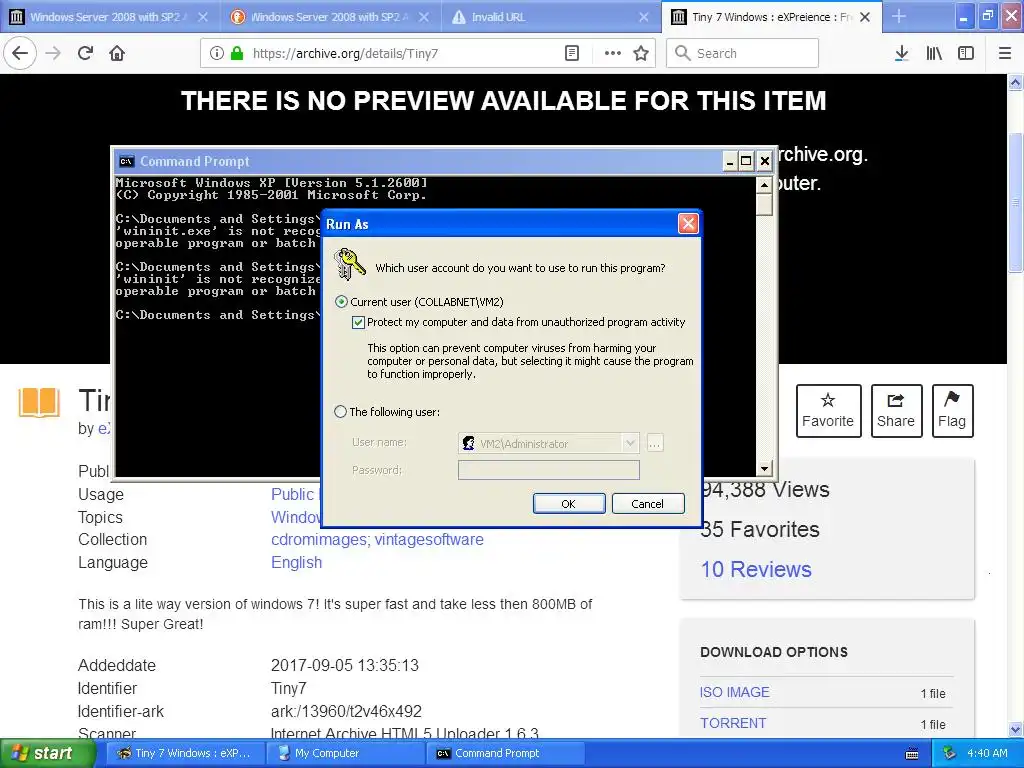Reload the archive.org page
1024x768 pixels.
(85, 53)
